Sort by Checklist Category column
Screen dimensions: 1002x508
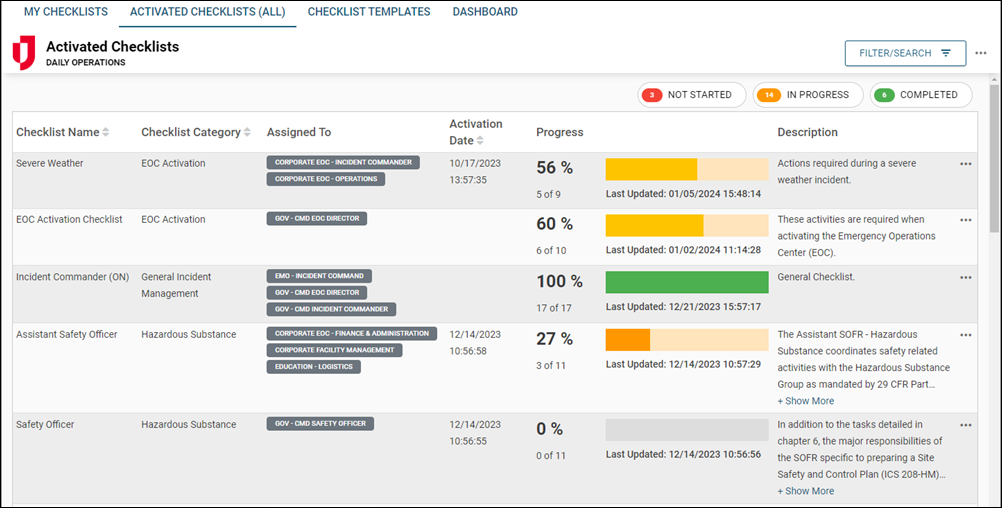coord(247,133)
